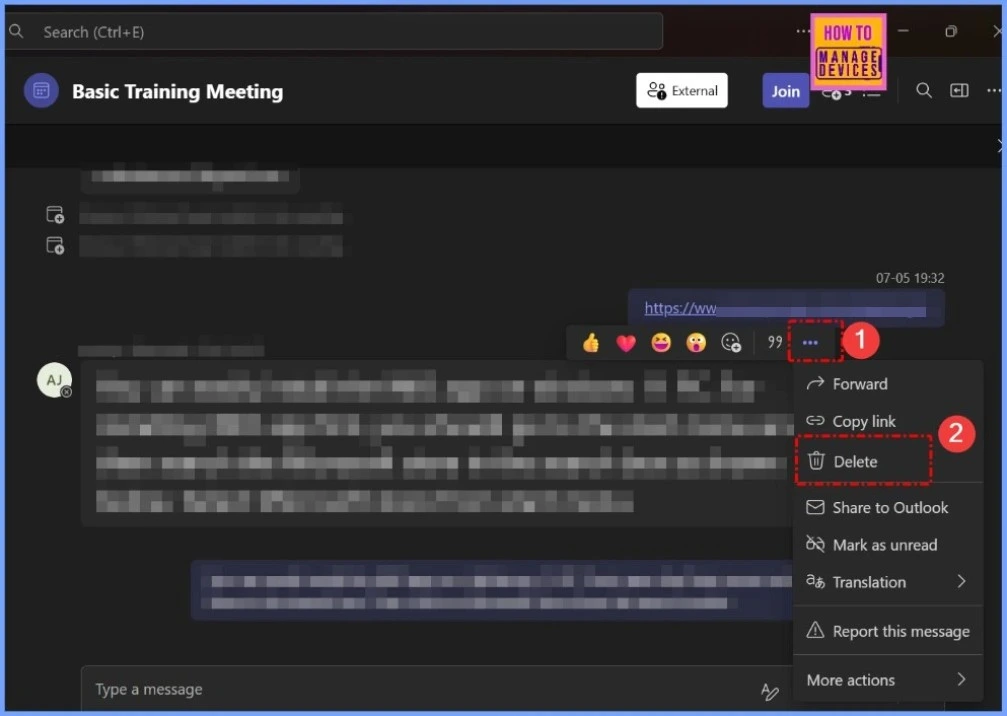
Task: Click the 07-05 19:32 timestamp
Action: point(910,278)
